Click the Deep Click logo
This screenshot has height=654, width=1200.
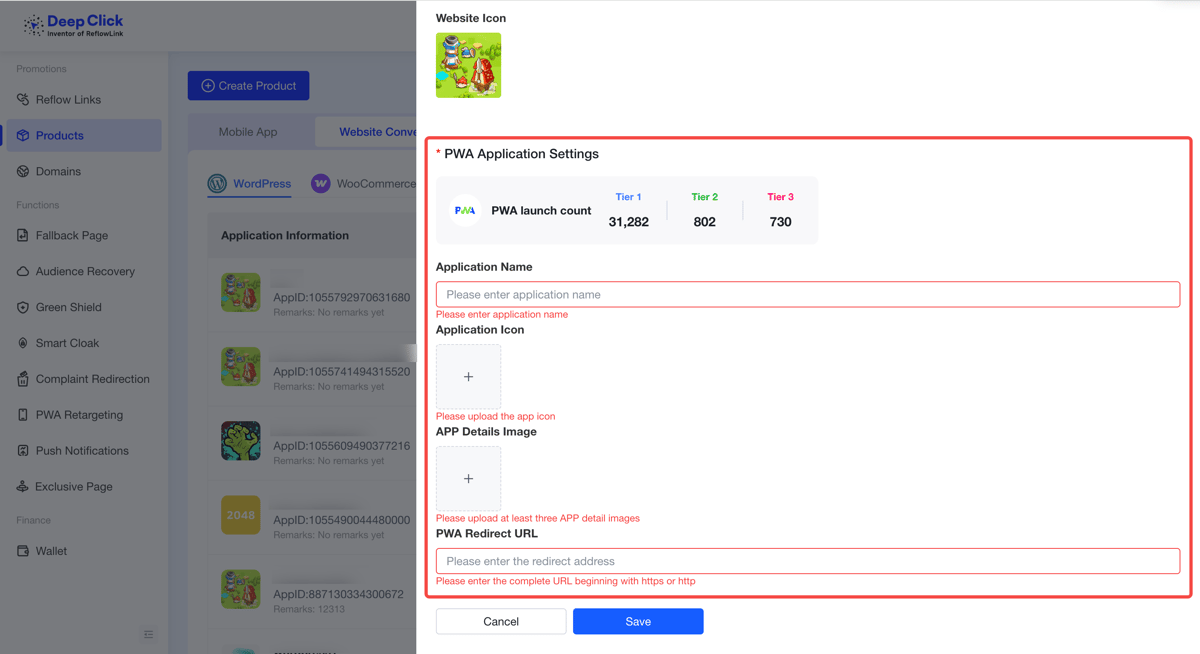point(73,25)
